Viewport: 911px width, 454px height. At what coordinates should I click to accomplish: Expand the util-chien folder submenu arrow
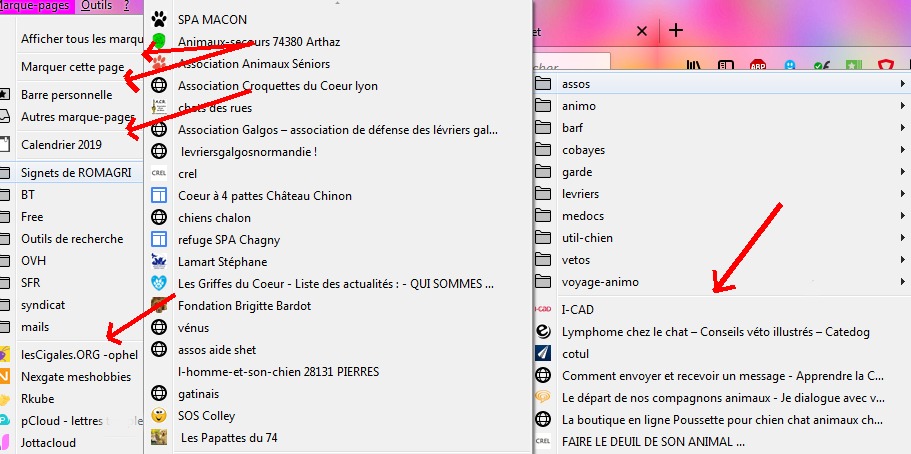coord(903,238)
